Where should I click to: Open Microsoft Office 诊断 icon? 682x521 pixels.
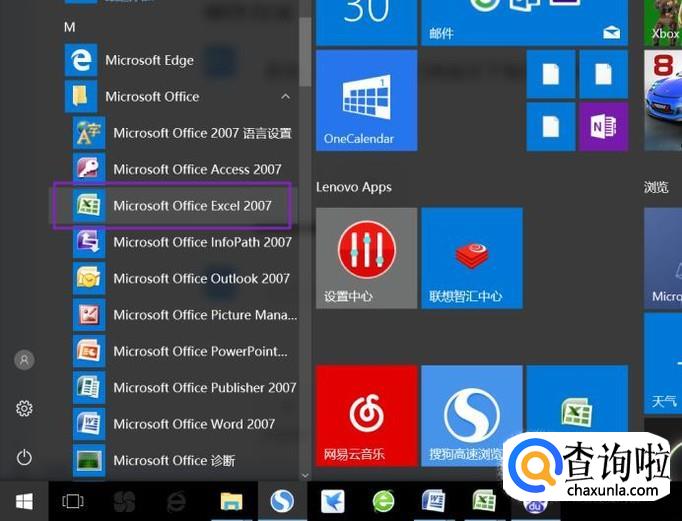(89, 460)
